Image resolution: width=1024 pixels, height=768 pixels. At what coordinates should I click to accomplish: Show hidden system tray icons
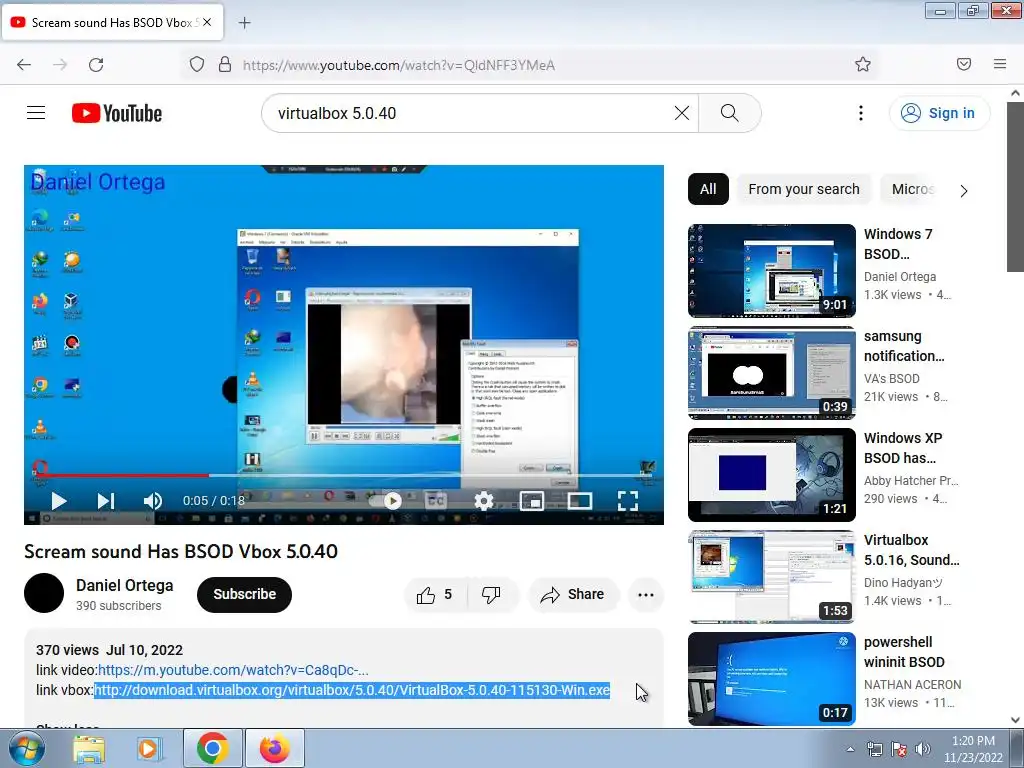850,749
